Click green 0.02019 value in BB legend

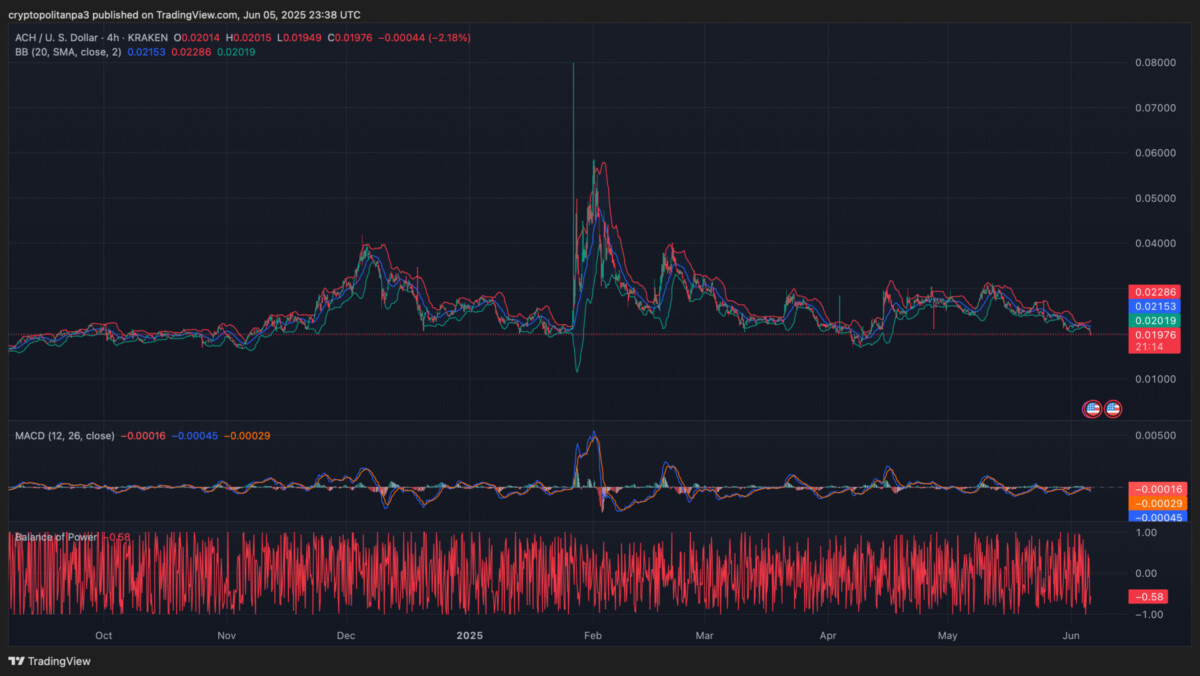(x=236, y=51)
